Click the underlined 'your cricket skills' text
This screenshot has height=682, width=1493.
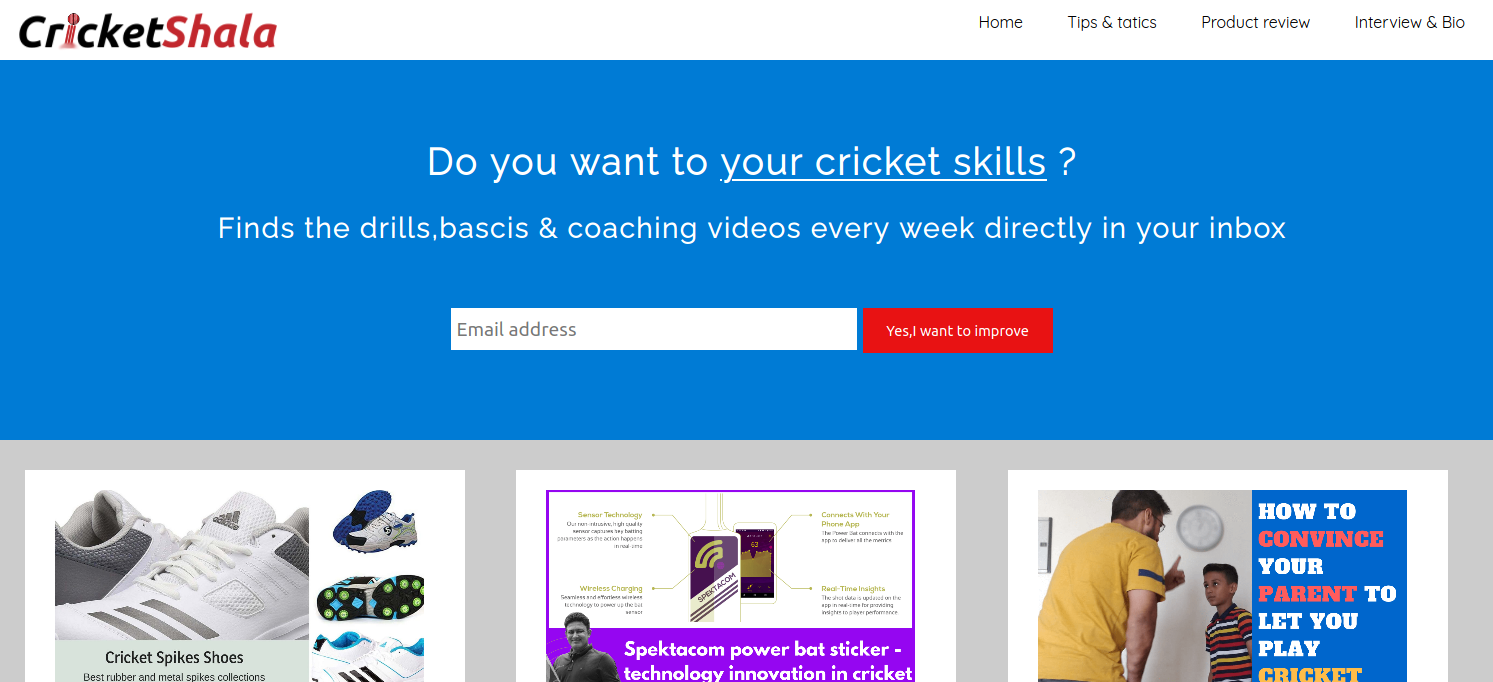coord(883,162)
